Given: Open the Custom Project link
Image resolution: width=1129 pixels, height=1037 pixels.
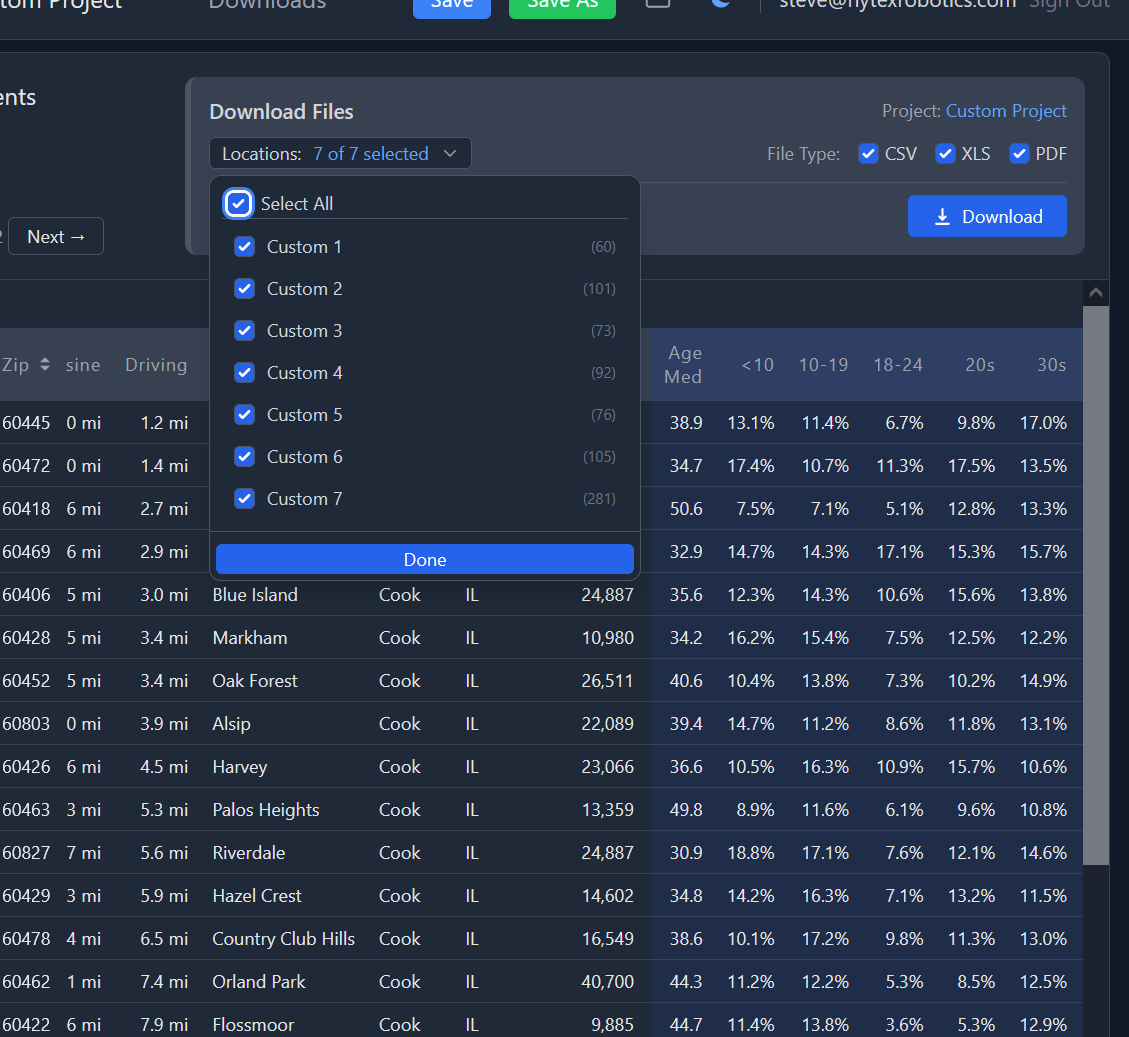Looking at the screenshot, I should [x=1006, y=111].
